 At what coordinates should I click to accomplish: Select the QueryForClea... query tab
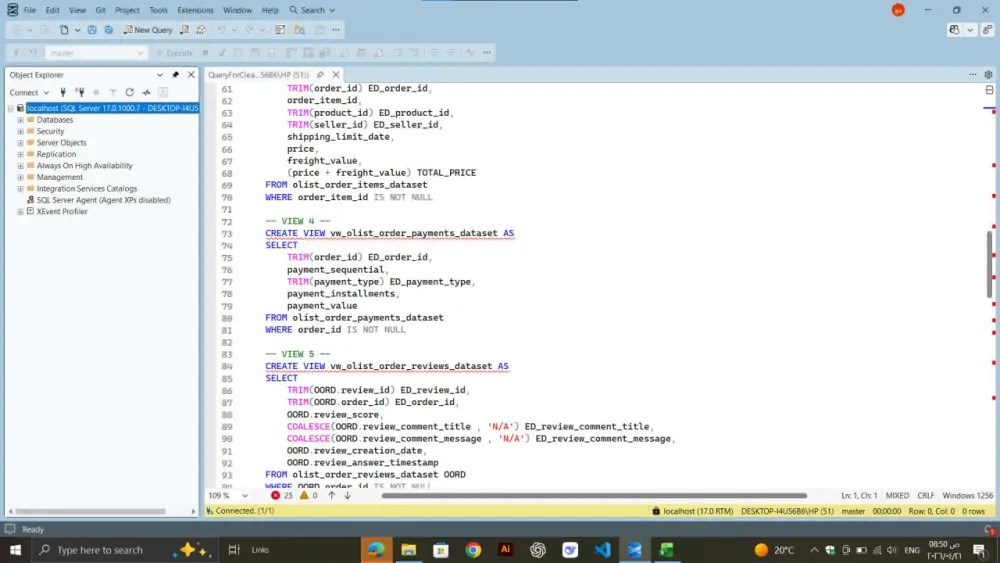(258, 75)
